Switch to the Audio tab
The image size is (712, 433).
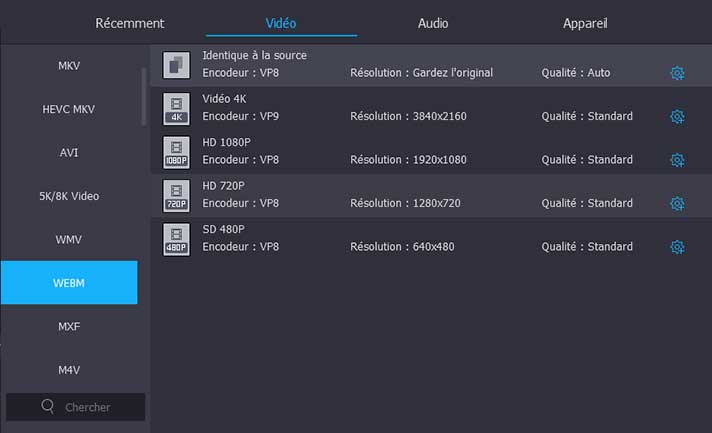[432, 23]
